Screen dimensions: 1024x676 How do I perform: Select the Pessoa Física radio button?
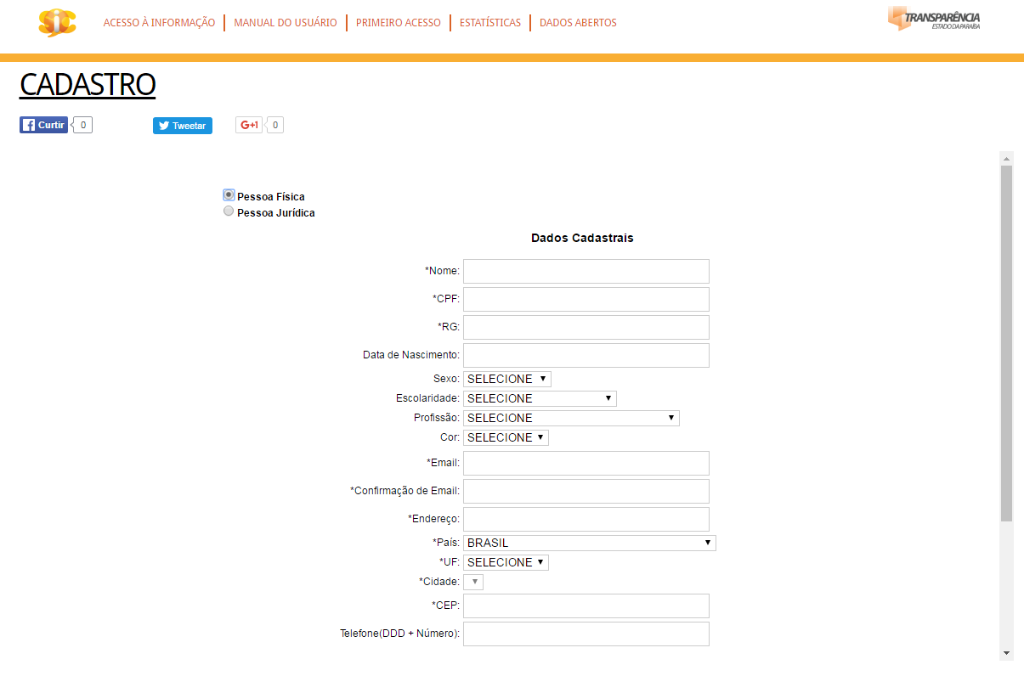click(229, 196)
